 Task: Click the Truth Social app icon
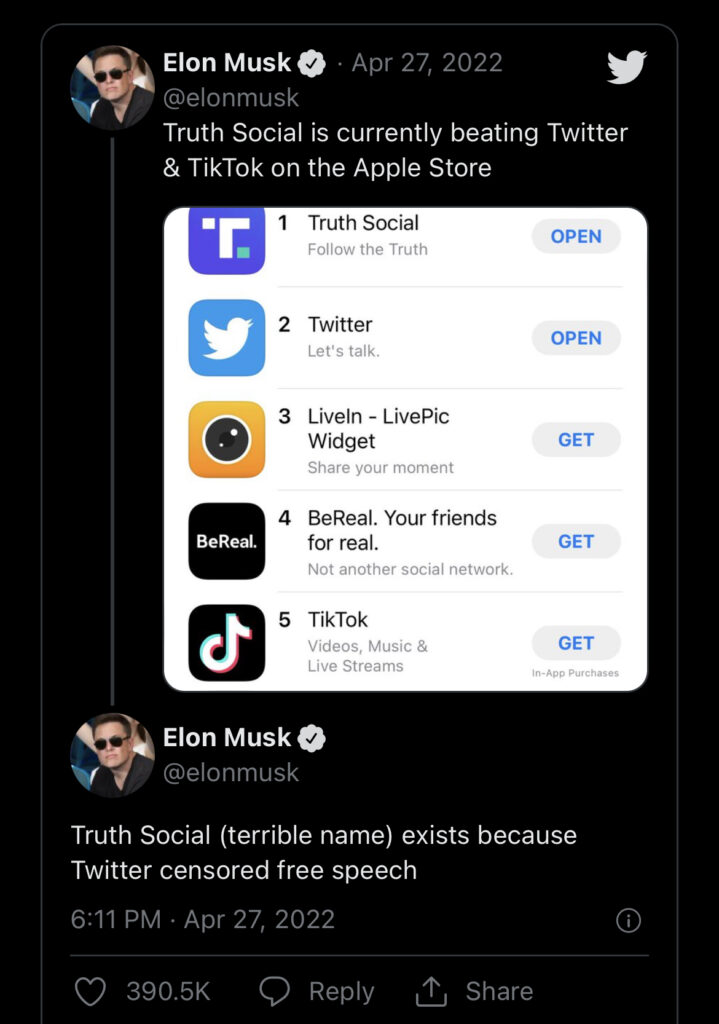(227, 241)
